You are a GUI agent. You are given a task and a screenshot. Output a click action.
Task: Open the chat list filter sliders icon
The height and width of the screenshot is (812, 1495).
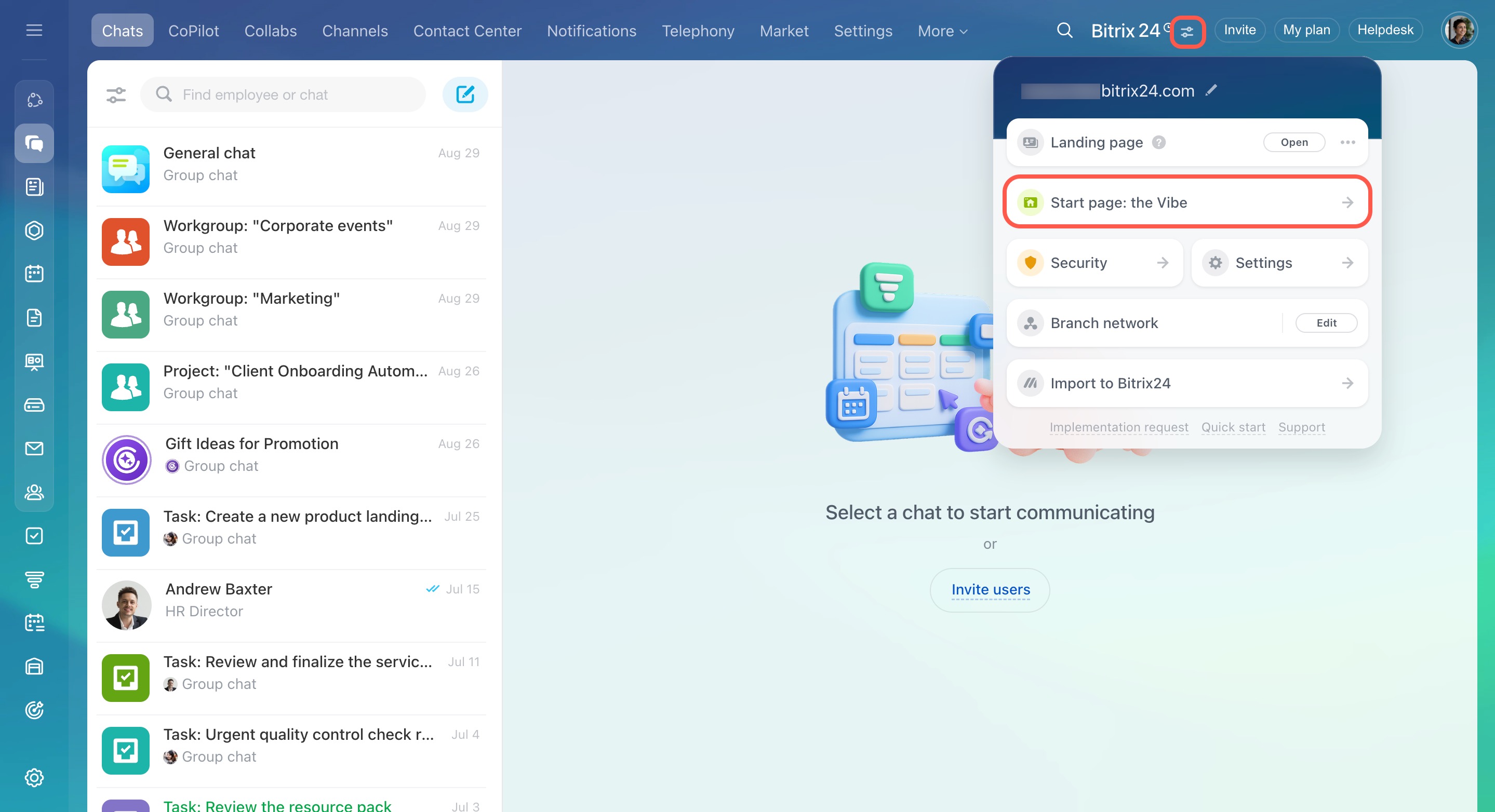tap(116, 94)
